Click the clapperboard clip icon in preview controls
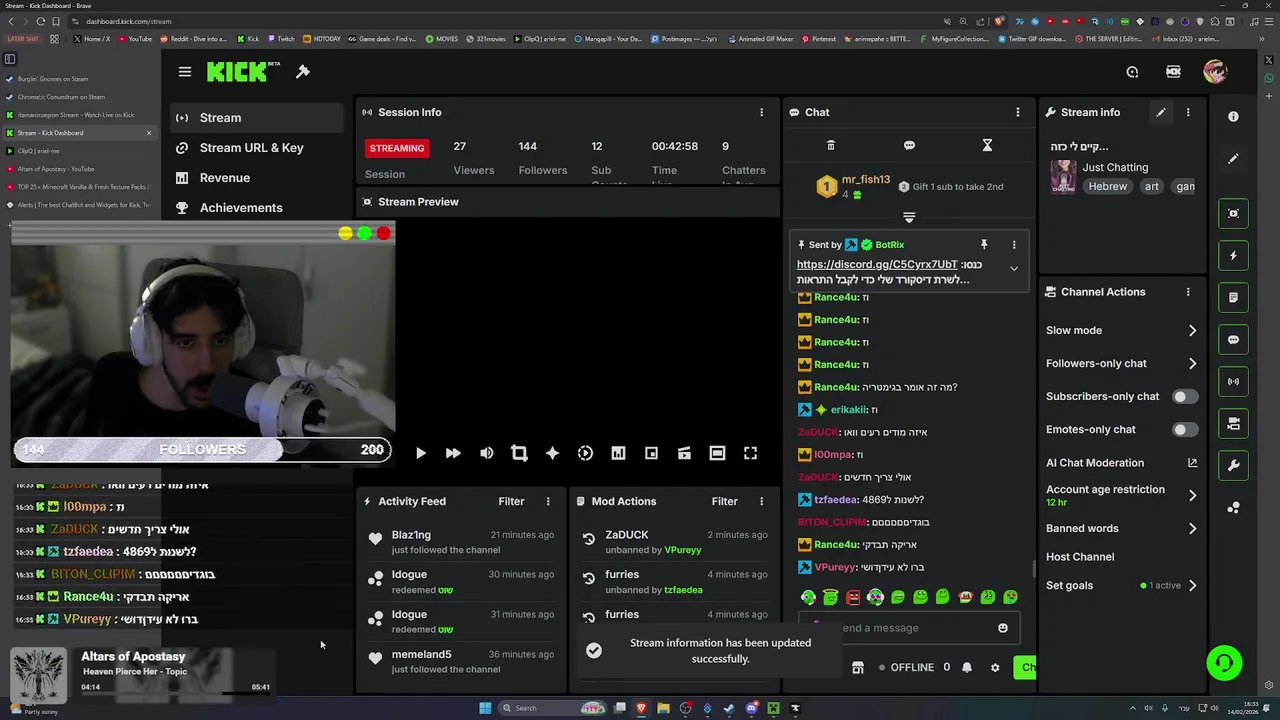Viewport: 1280px width, 720px height. click(684, 453)
